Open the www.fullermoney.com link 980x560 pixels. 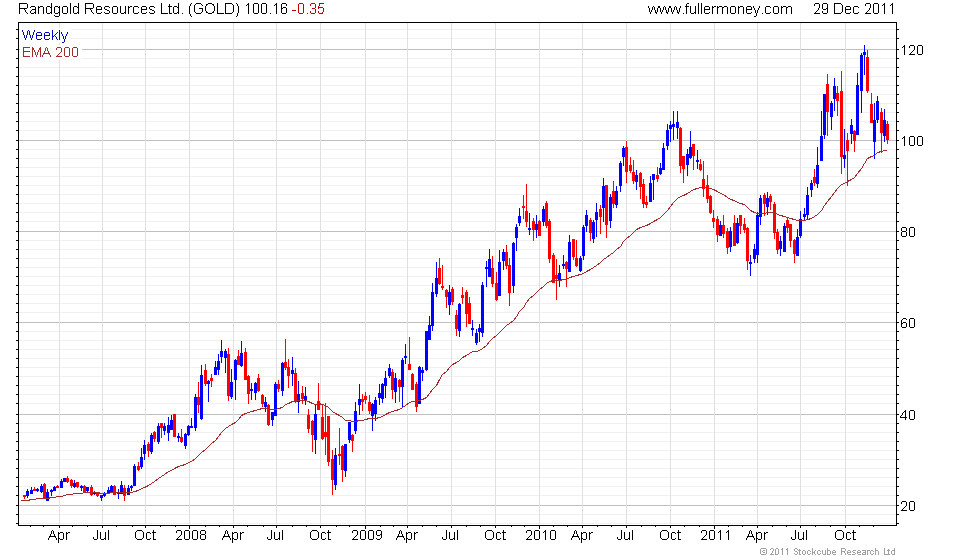[x=720, y=9]
